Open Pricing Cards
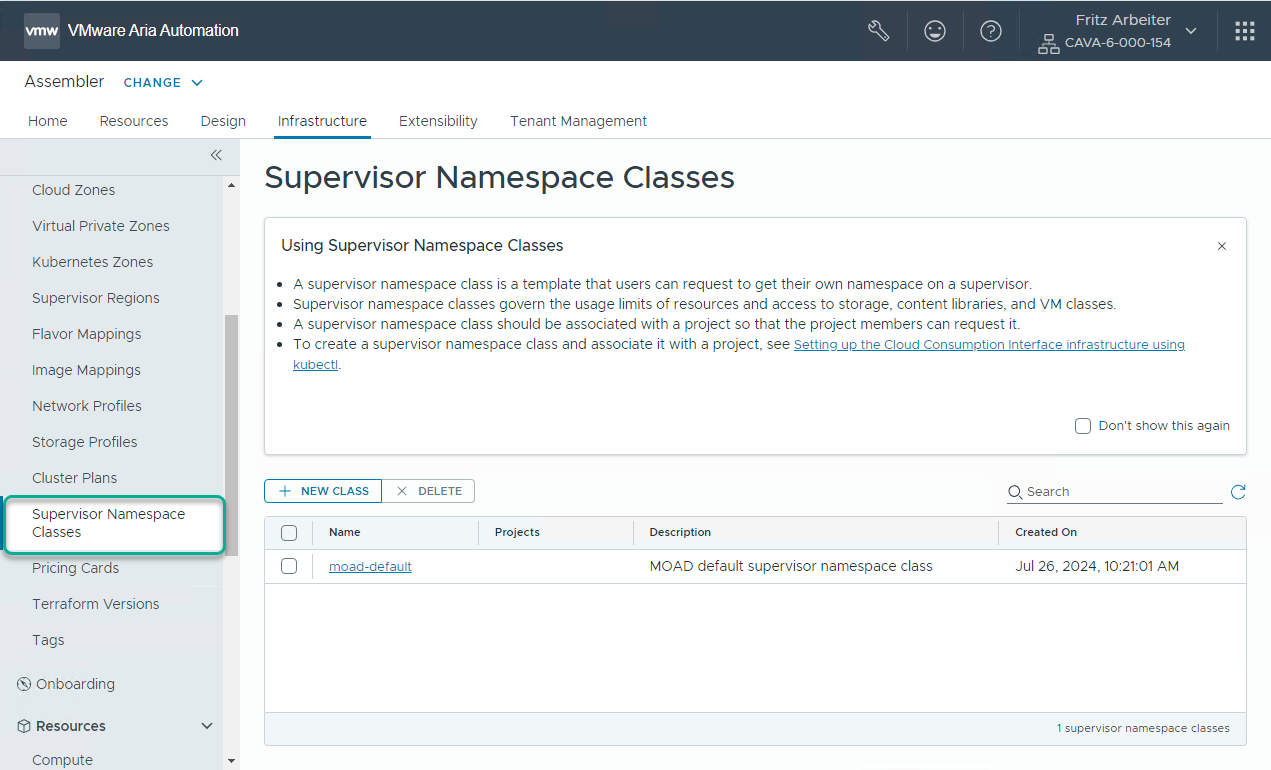This screenshot has width=1271, height=770. pos(75,568)
